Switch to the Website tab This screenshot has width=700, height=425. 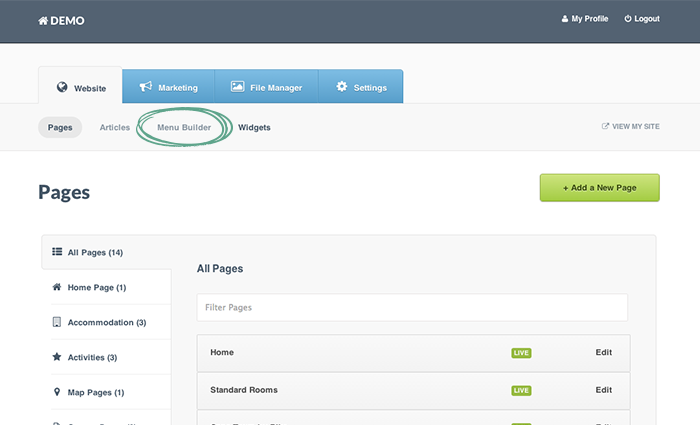pos(81,87)
